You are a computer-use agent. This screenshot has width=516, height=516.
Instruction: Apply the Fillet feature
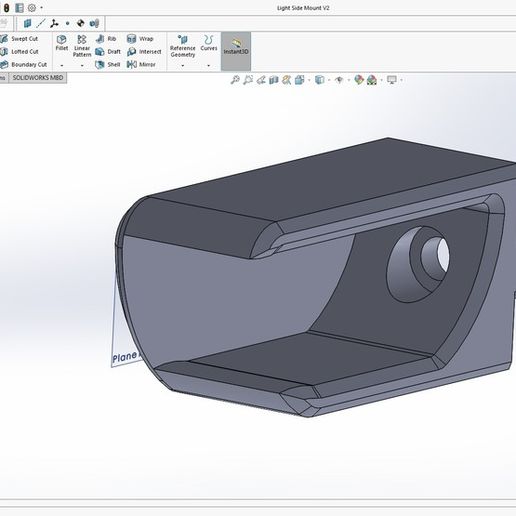[62, 43]
